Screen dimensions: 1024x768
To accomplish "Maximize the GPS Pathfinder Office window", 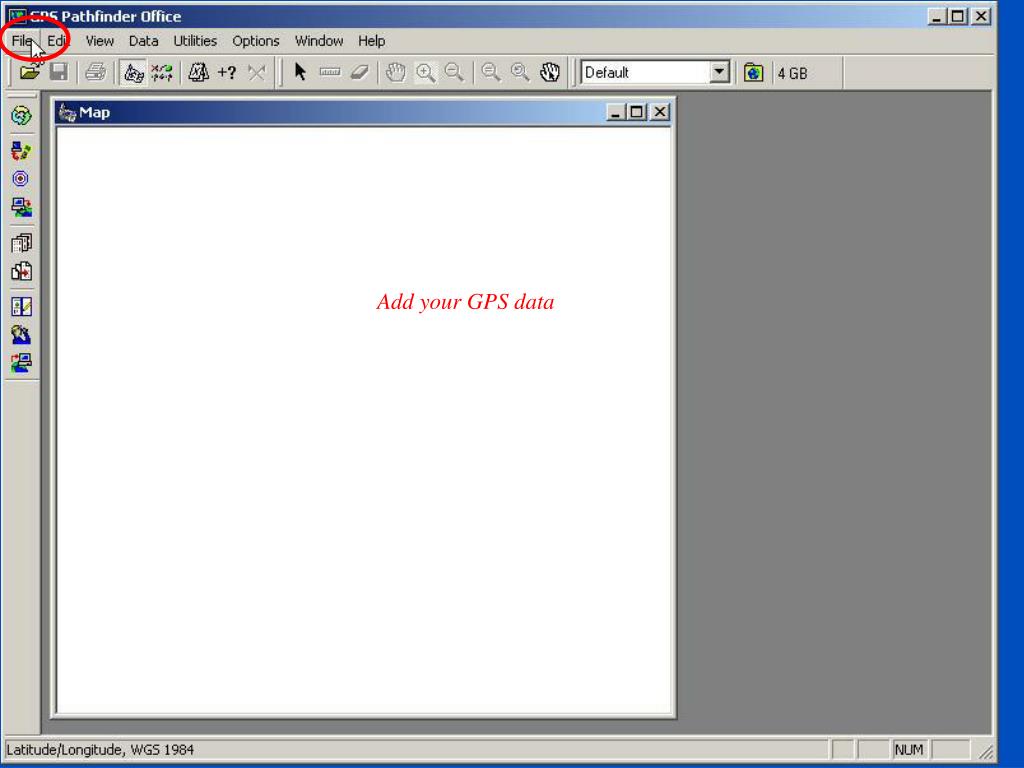I will (x=958, y=16).
